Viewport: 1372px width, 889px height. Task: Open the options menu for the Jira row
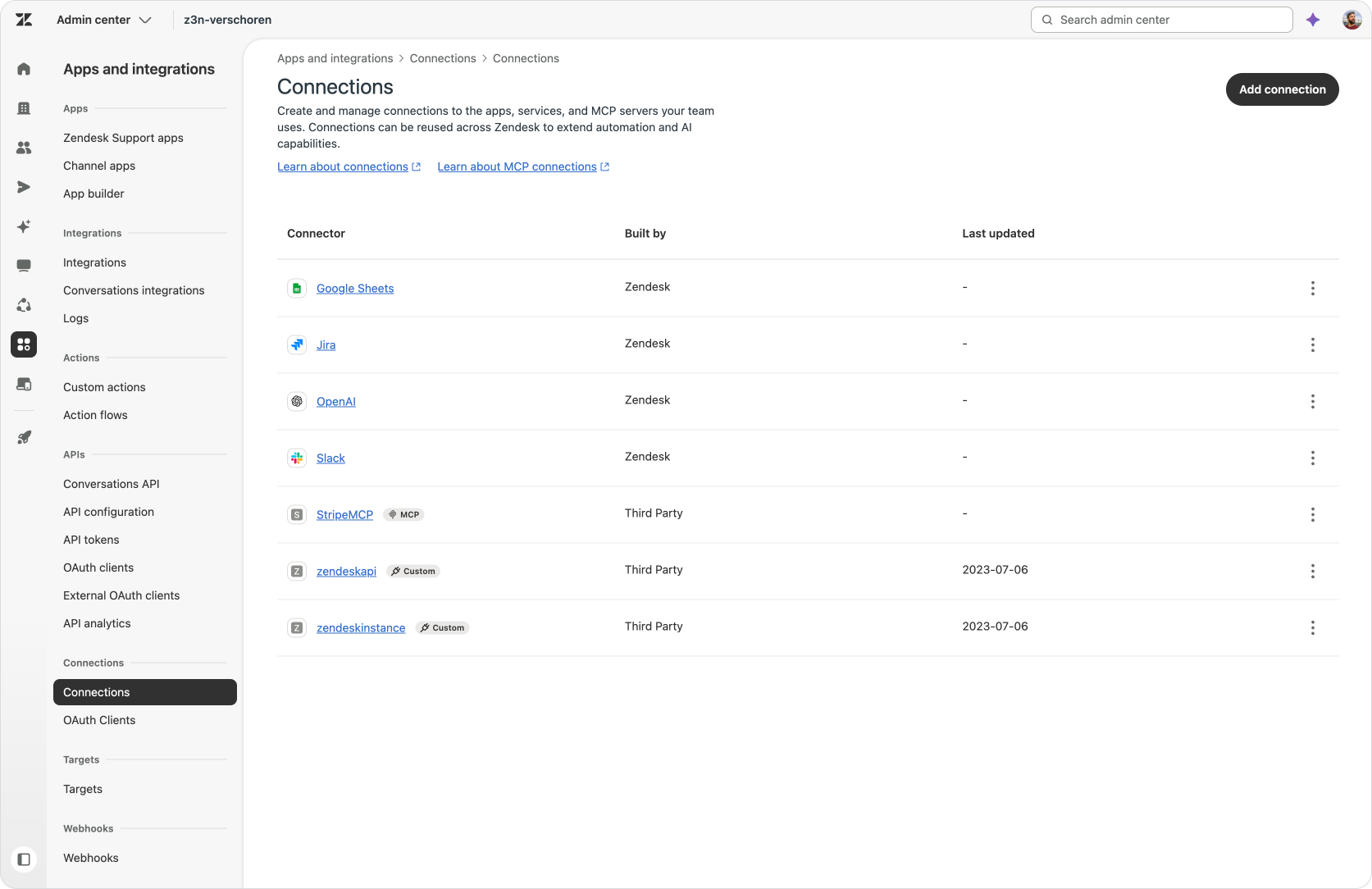point(1312,344)
